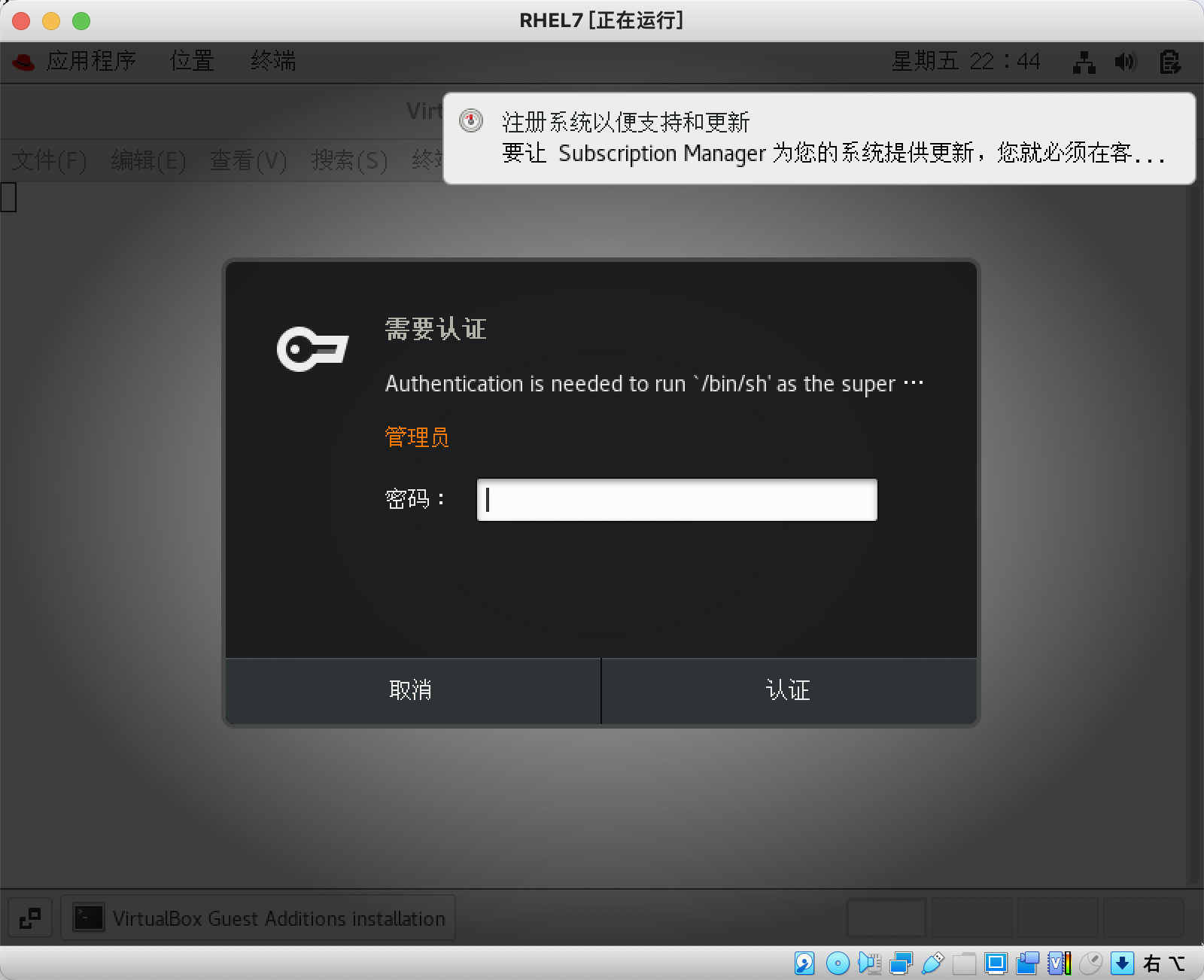Switch to VirtualBox Guest Additions installation taskbar item
This screenshot has width=1204, height=980.
pos(258,918)
